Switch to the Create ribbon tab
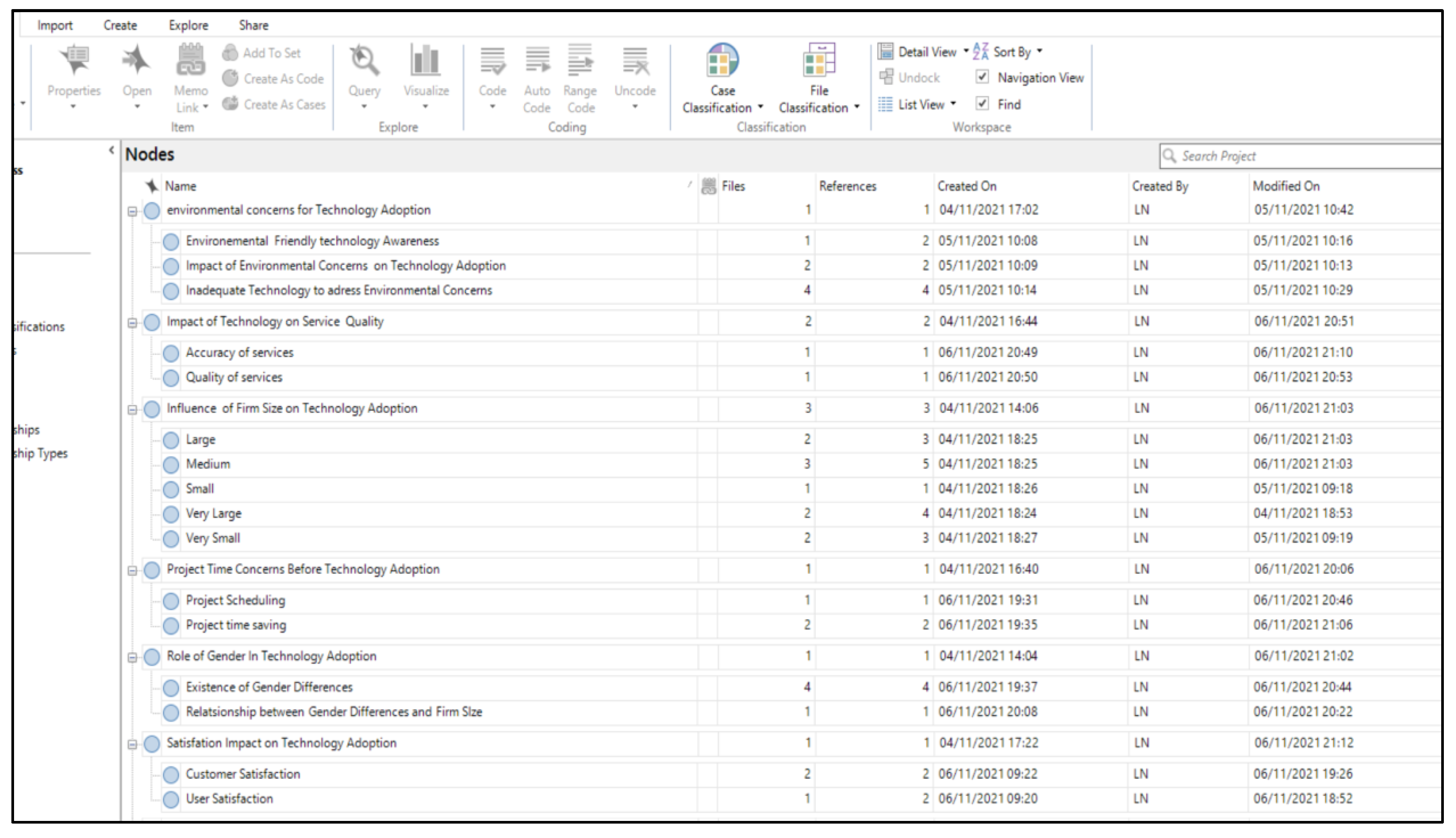 [x=120, y=25]
